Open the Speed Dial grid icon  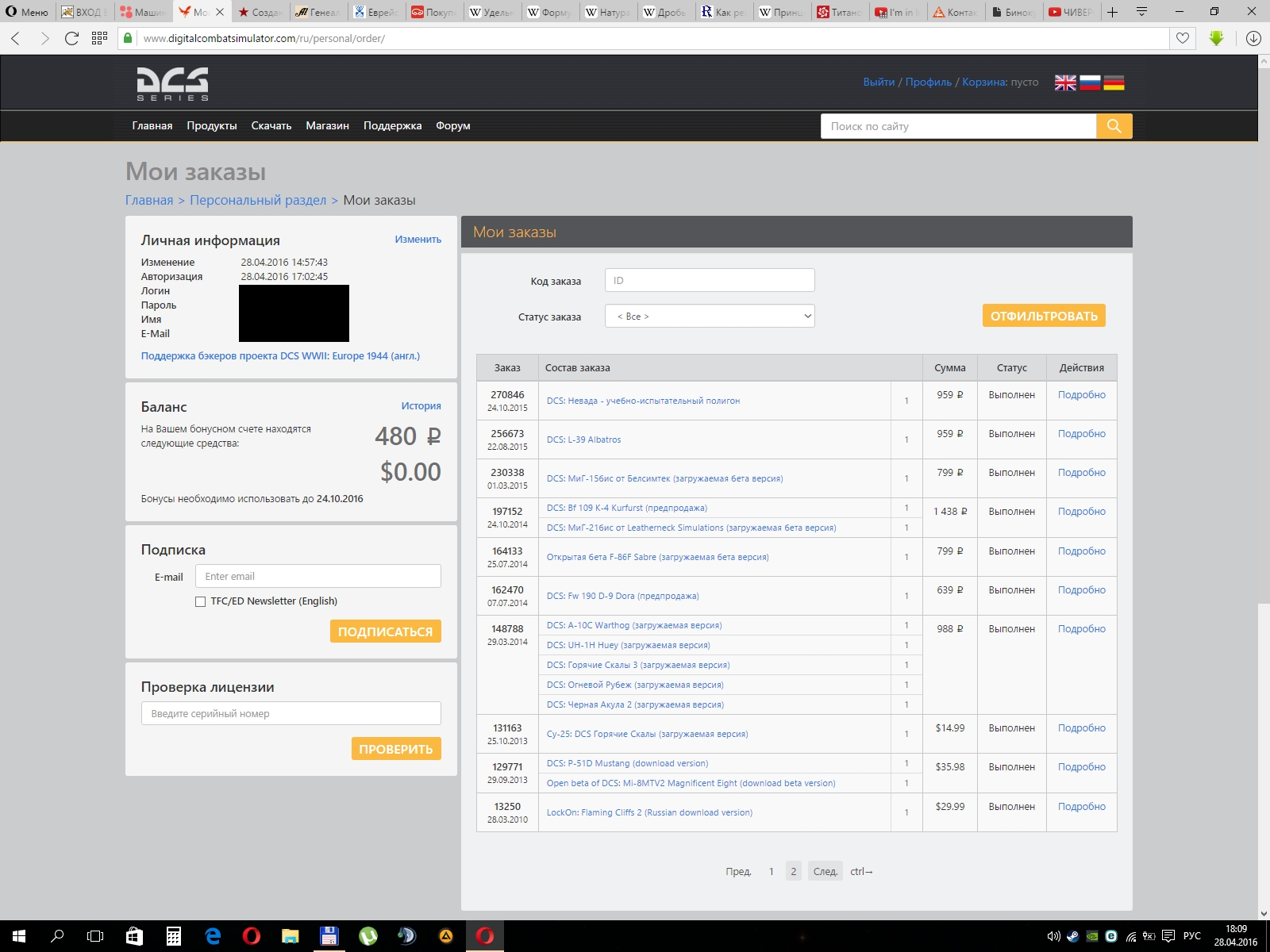[99, 38]
